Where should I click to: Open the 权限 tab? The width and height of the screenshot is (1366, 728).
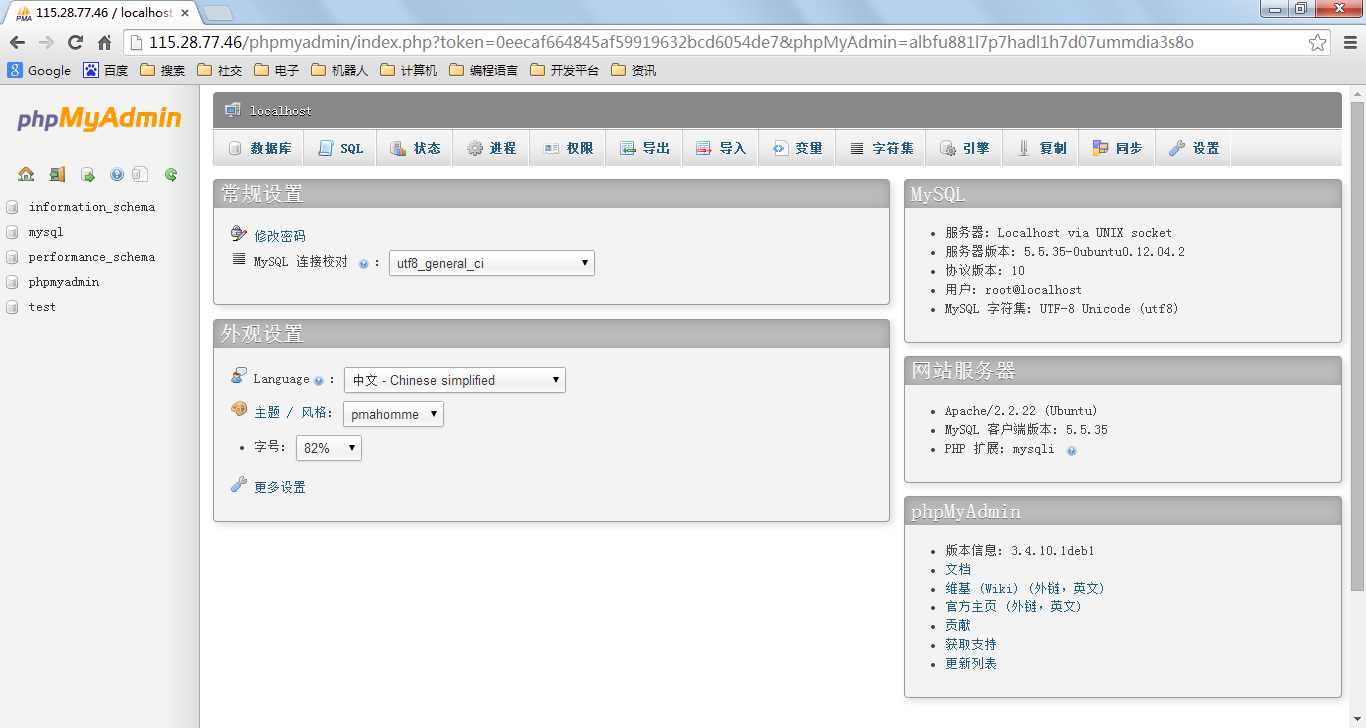(x=568, y=148)
